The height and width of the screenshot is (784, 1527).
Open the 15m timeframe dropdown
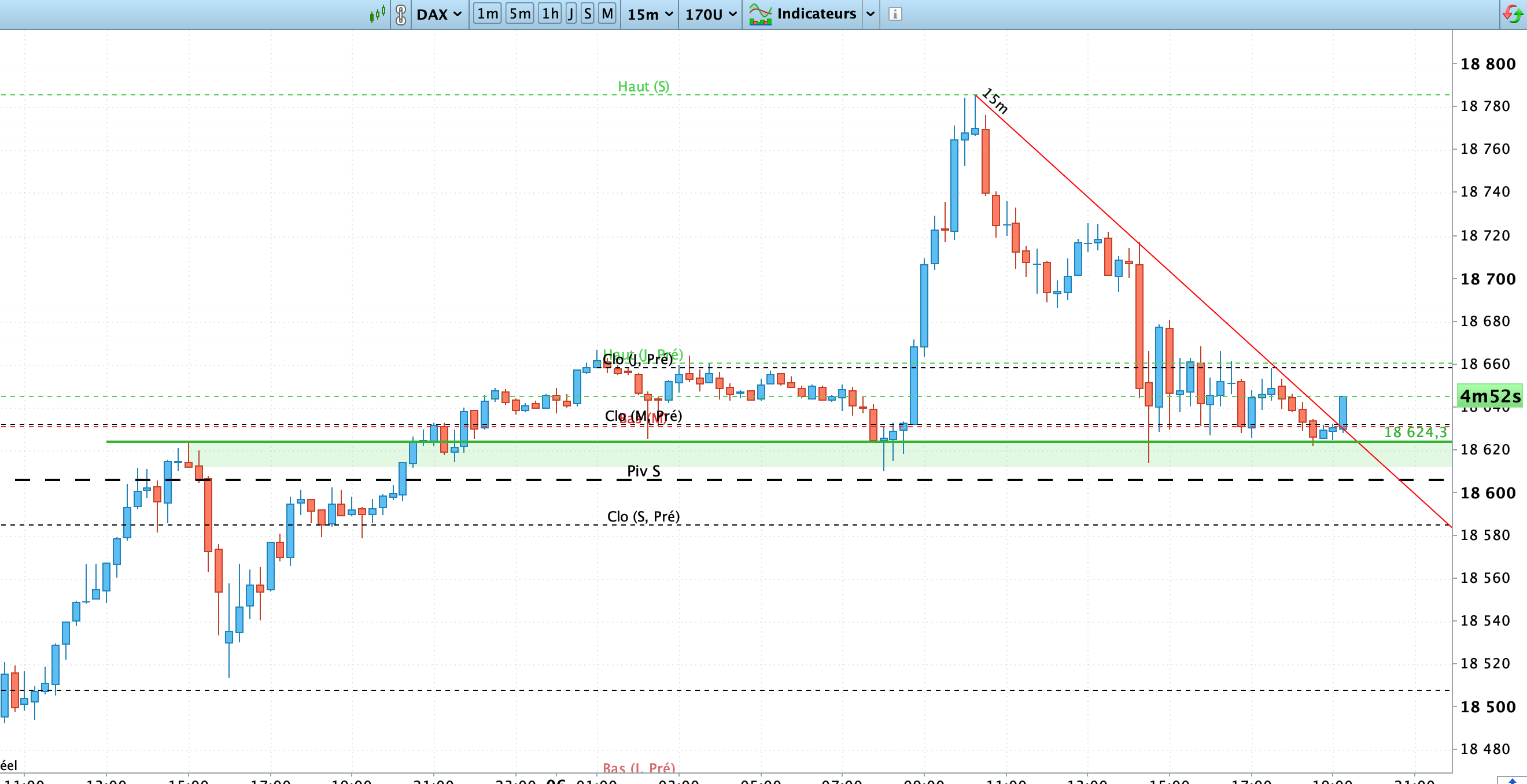(650, 14)
